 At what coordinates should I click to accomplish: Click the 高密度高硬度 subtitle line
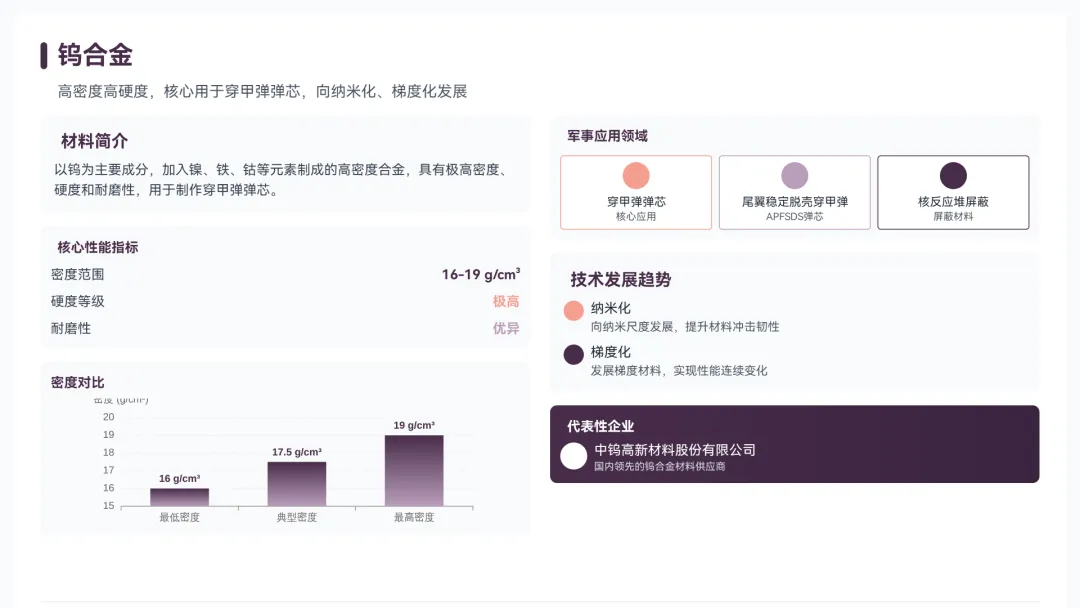pos(262,92)
